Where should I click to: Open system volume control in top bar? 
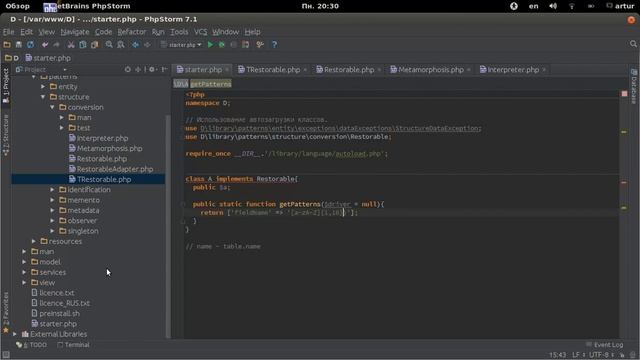pos(553,6)
